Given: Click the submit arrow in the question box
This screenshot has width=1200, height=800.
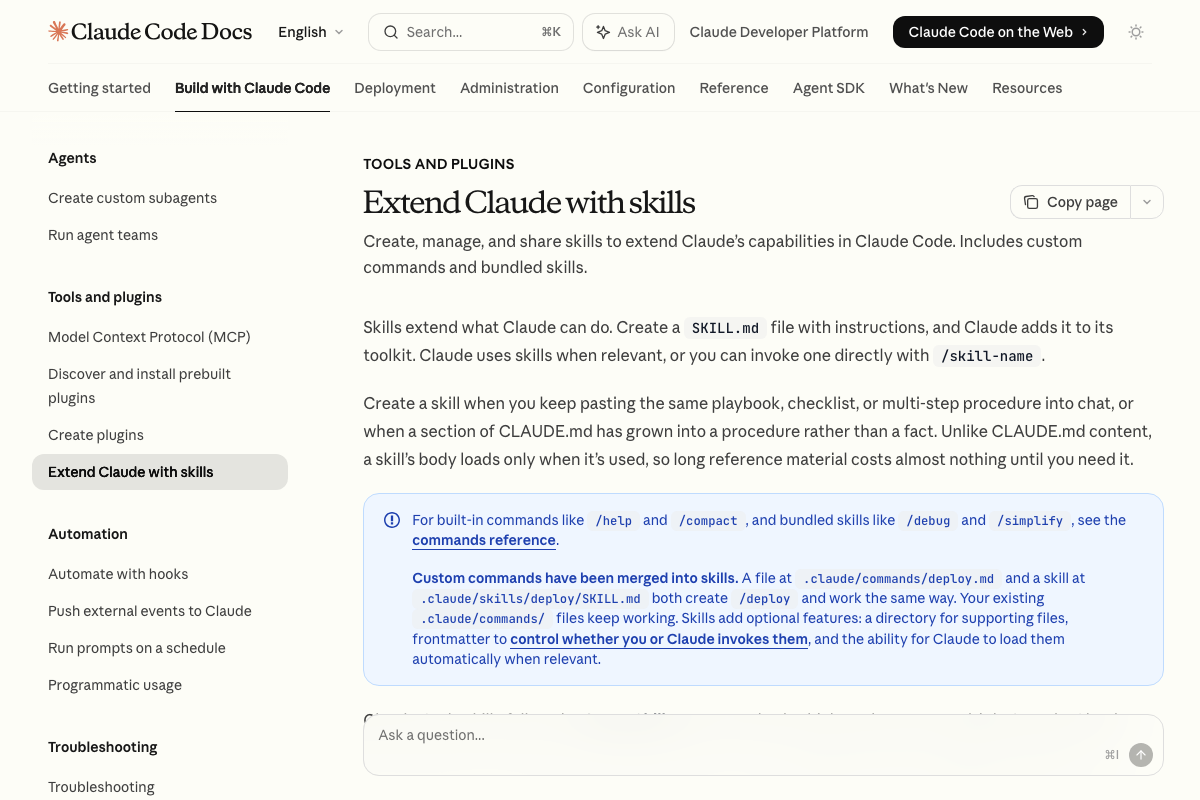Looking at the screenshot, I should coord(1141,755).
